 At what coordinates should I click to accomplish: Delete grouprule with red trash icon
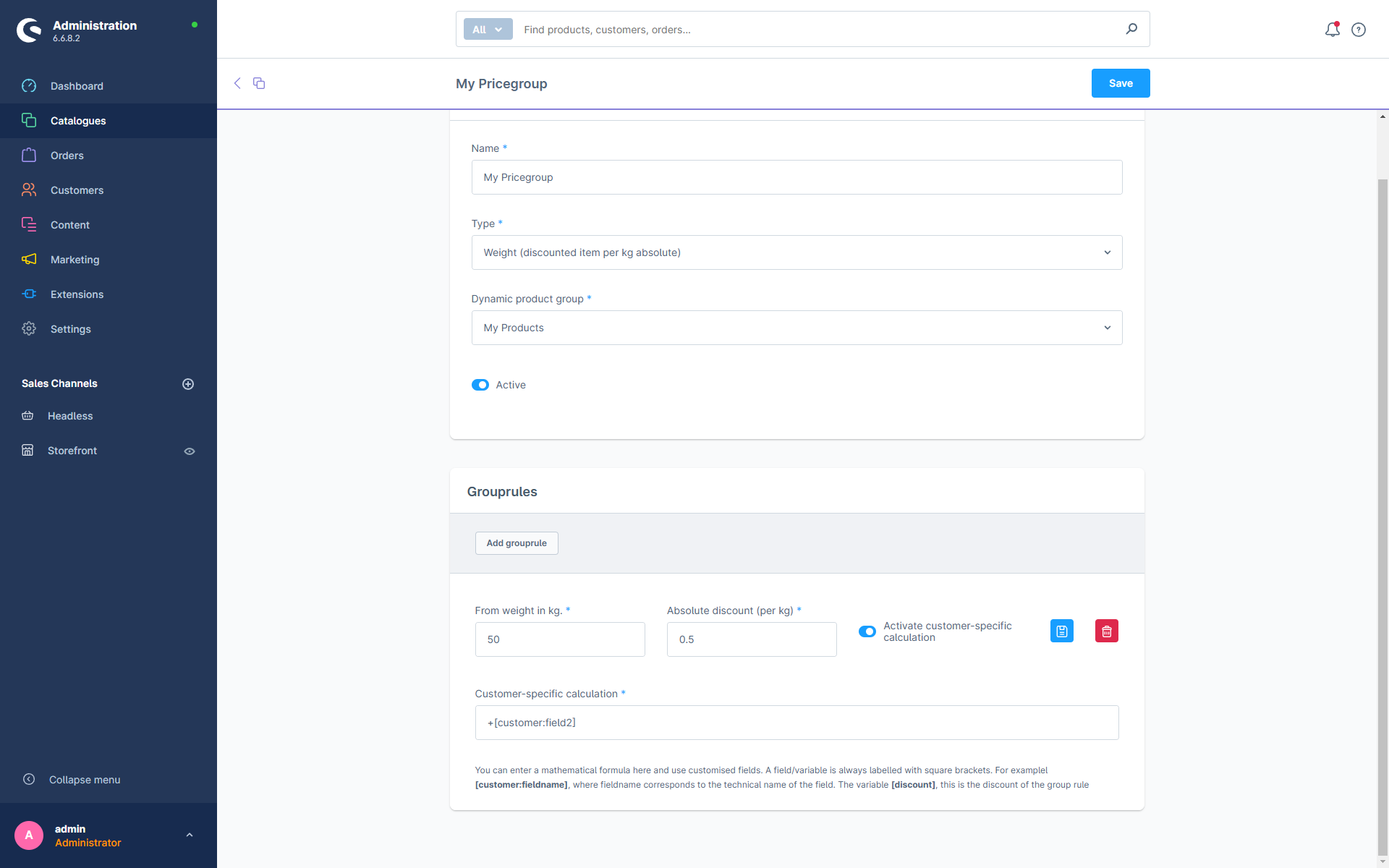click(x=1107, y=631)
